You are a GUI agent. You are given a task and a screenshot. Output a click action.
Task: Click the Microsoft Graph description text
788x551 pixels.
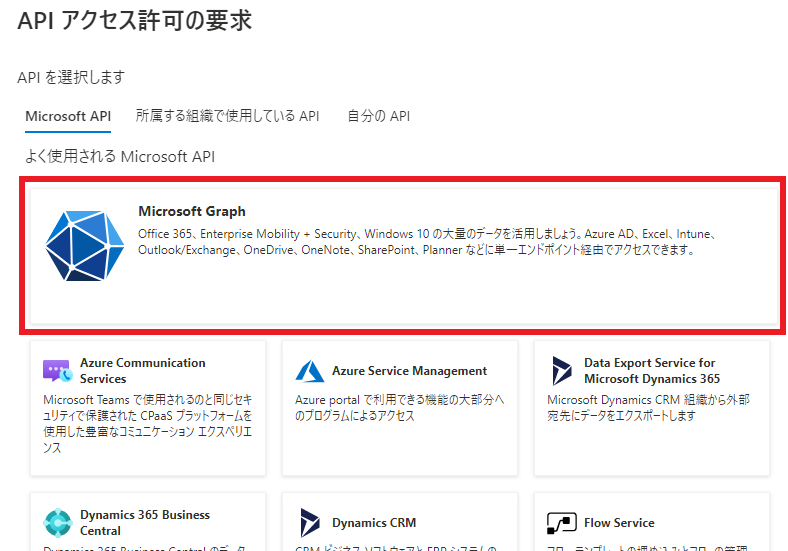[x=427, y=242]
